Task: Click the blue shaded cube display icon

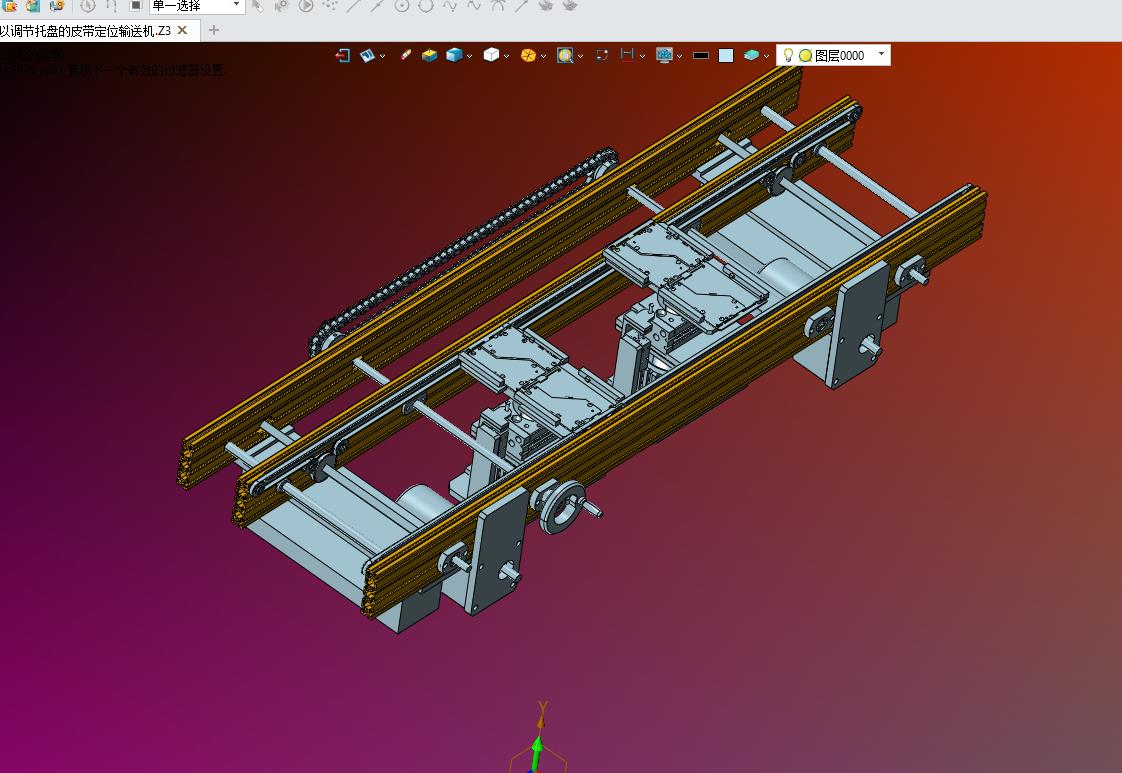Action: [454, 55]
